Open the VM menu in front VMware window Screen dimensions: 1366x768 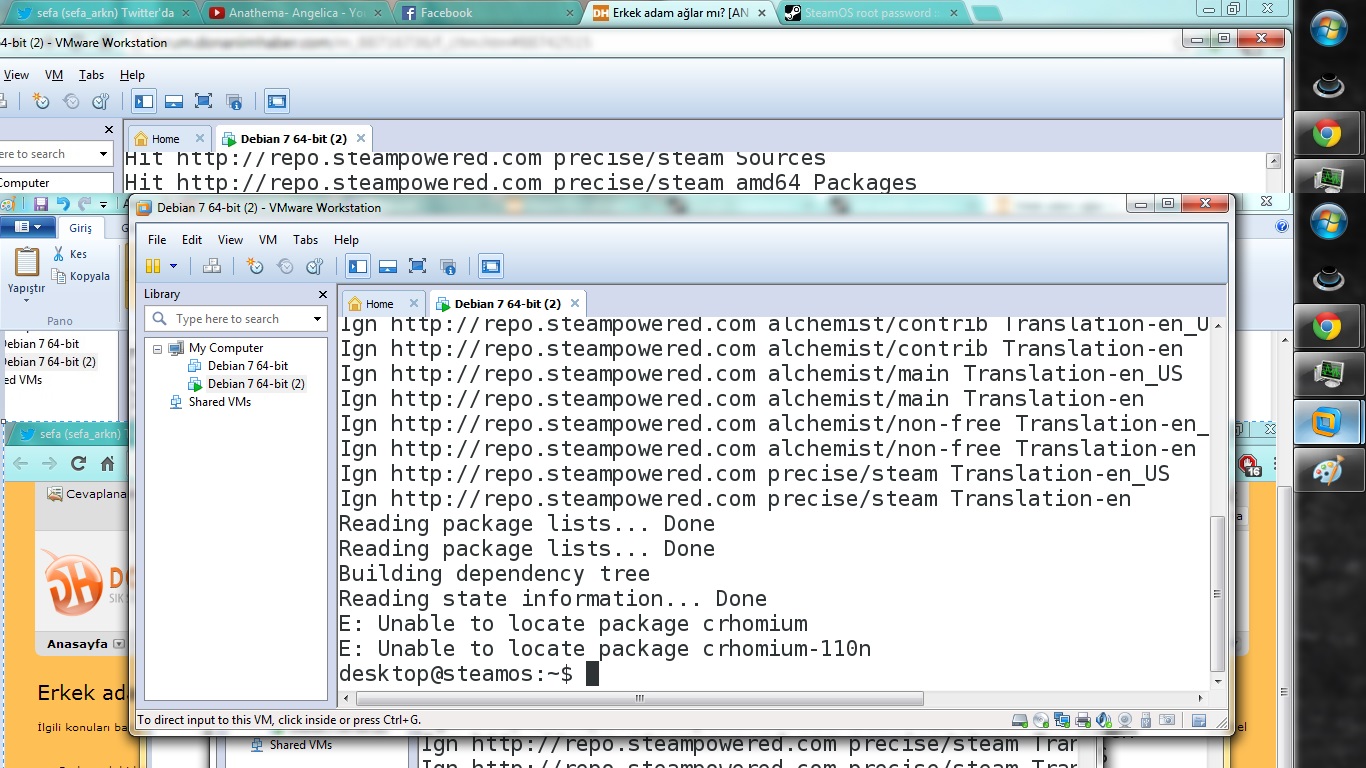pyautogui.click(x=268, y=240)
